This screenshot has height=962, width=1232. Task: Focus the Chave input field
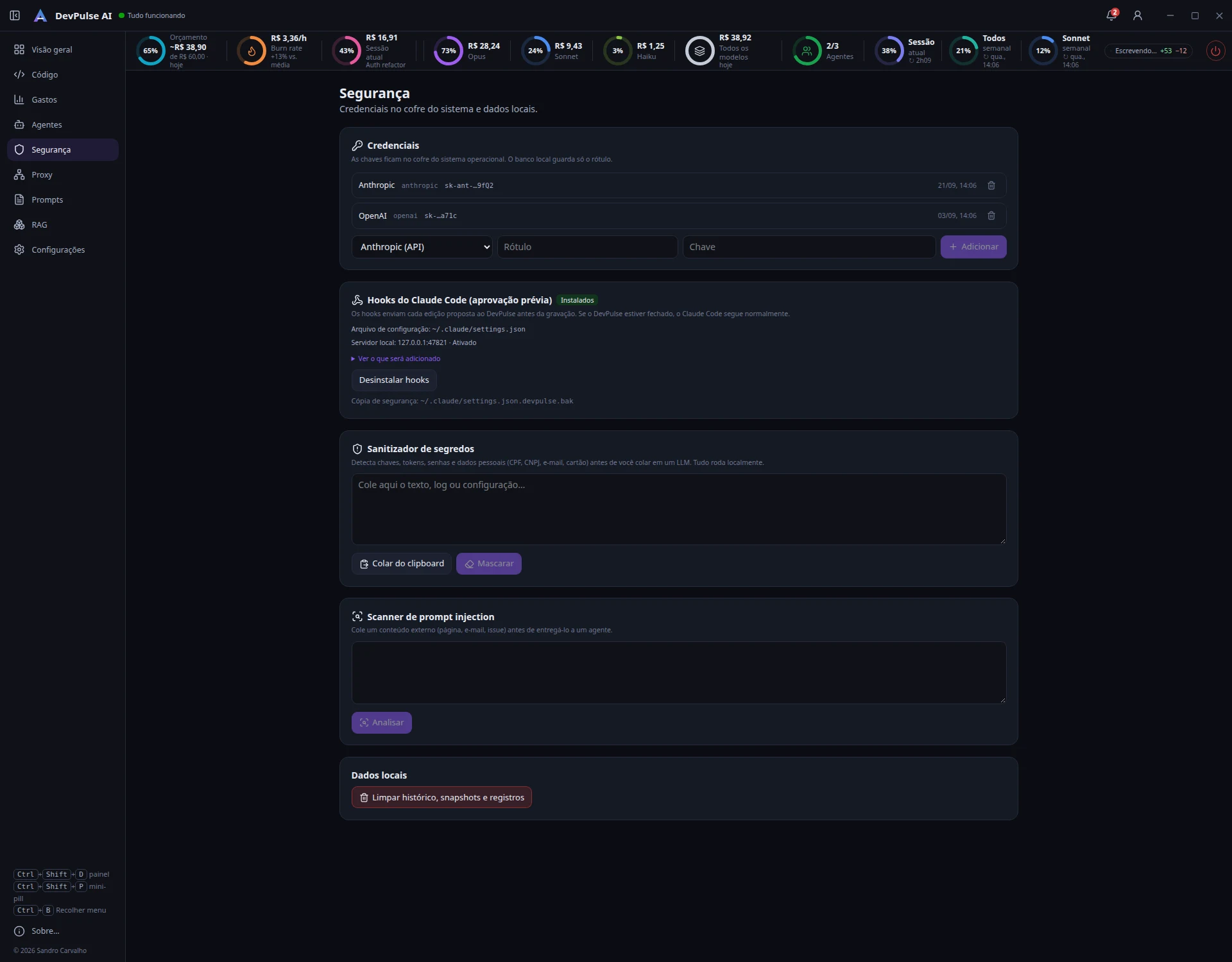click(809, 247)
